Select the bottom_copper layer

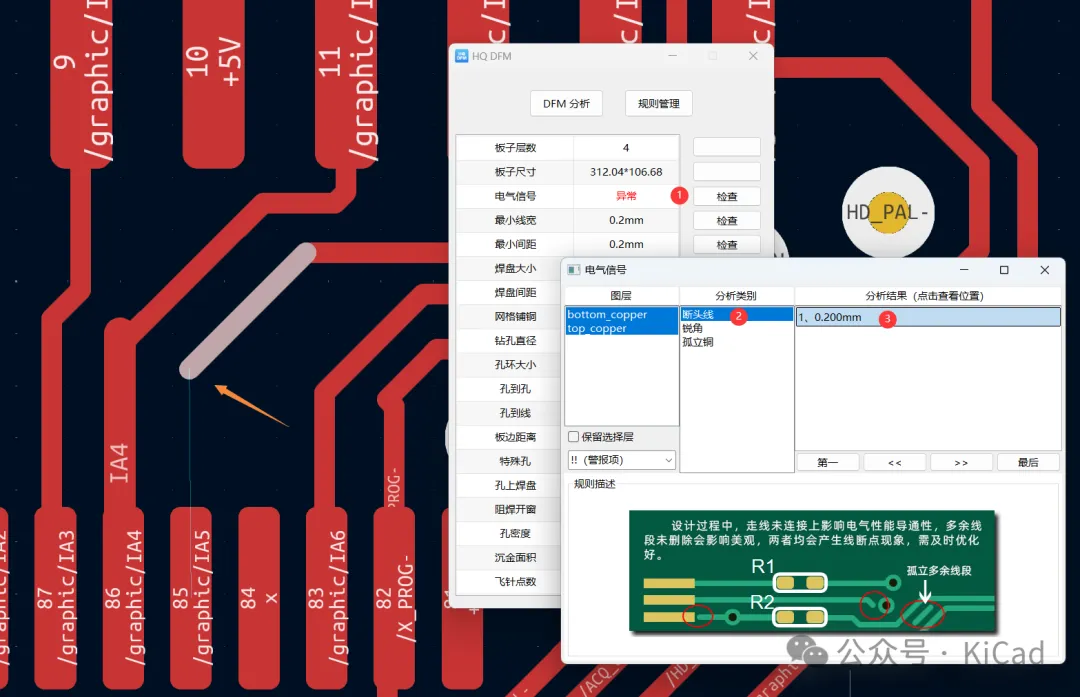tap(607, 315)
